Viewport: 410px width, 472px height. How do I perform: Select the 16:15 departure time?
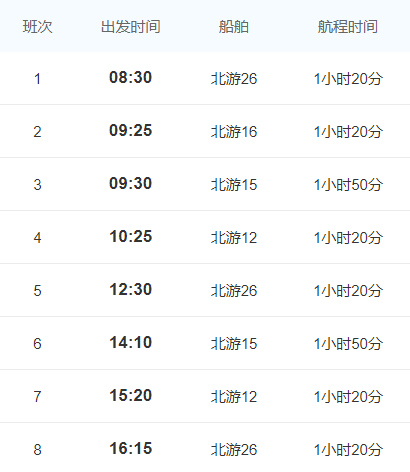(x=131, y=448)
